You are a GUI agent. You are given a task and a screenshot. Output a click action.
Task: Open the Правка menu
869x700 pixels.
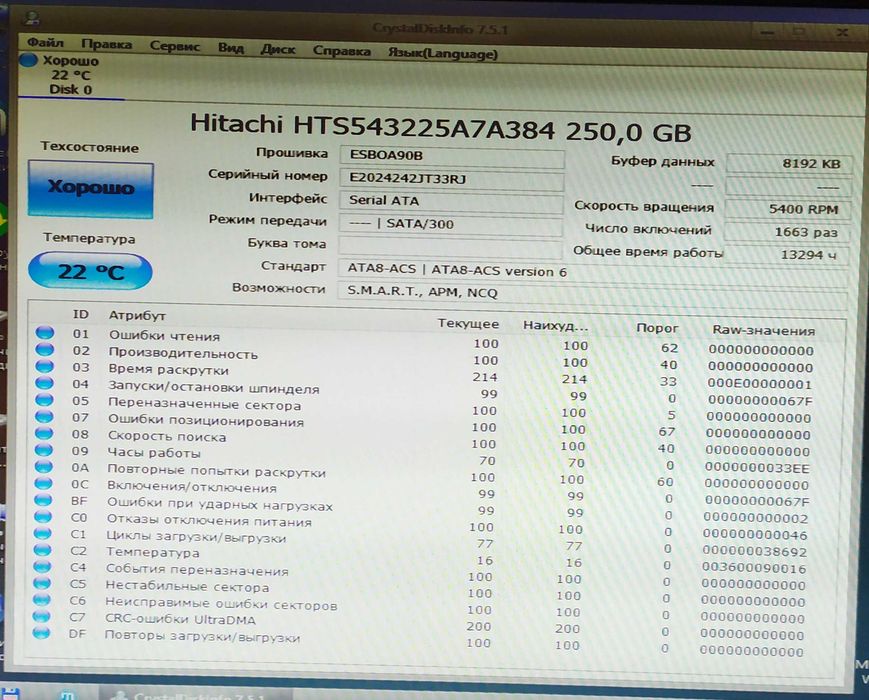(x=106, y=44)
